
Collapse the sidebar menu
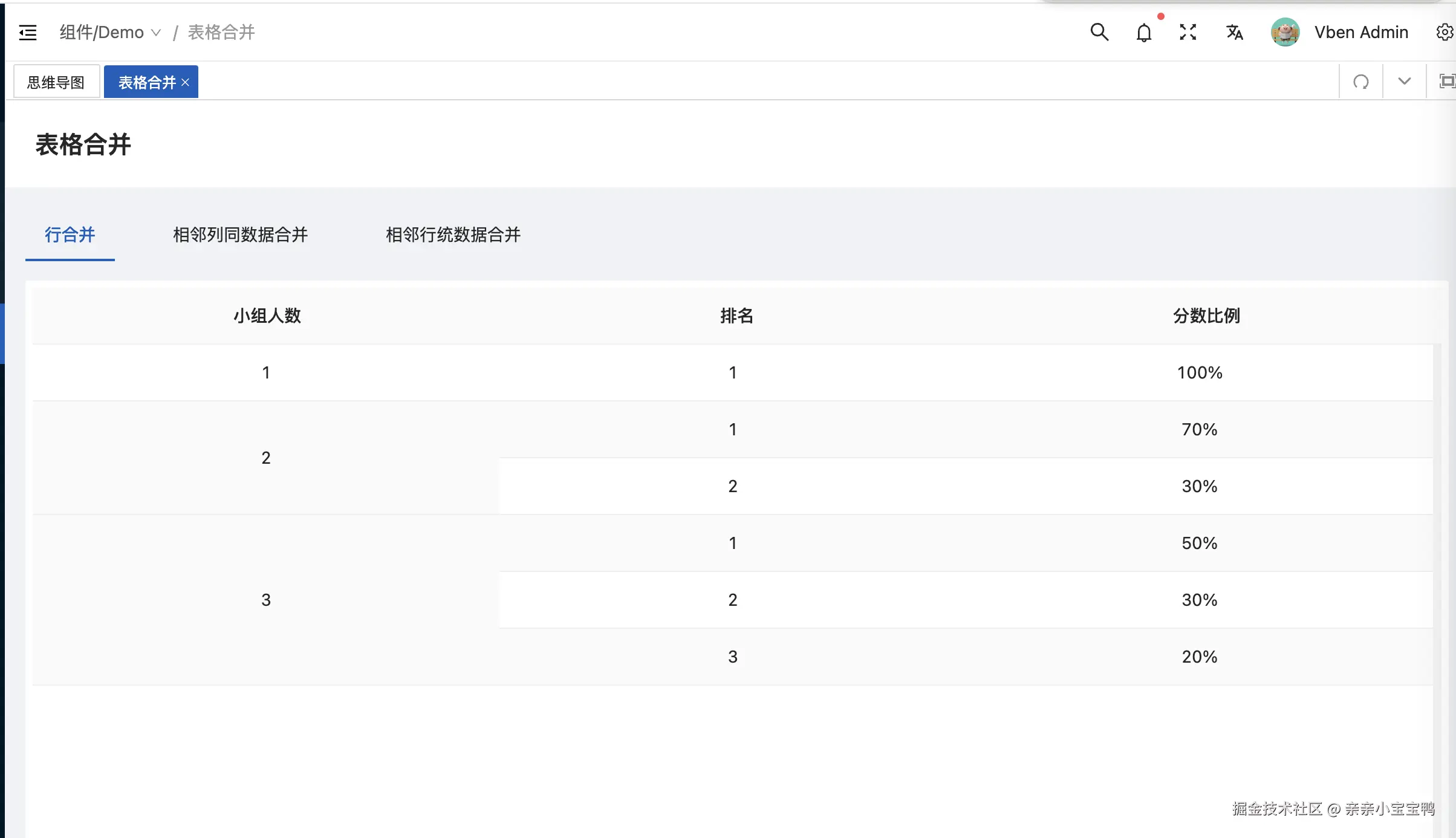tap(27, 32)
